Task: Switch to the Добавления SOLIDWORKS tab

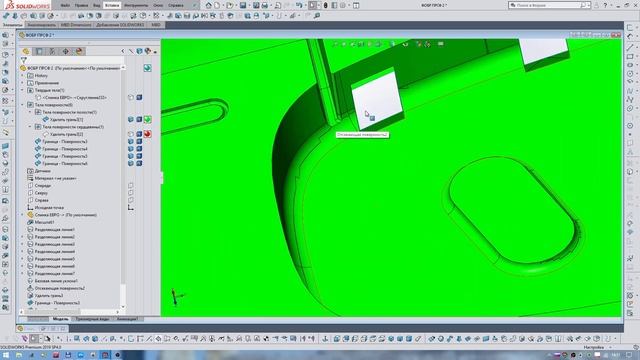Action: coord(120,25)
